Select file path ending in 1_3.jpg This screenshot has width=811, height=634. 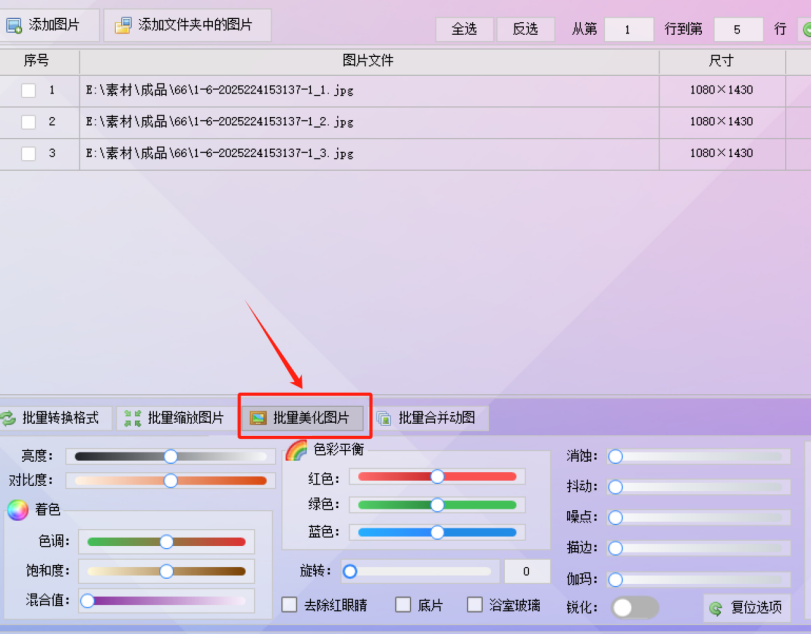pos(219,154)
